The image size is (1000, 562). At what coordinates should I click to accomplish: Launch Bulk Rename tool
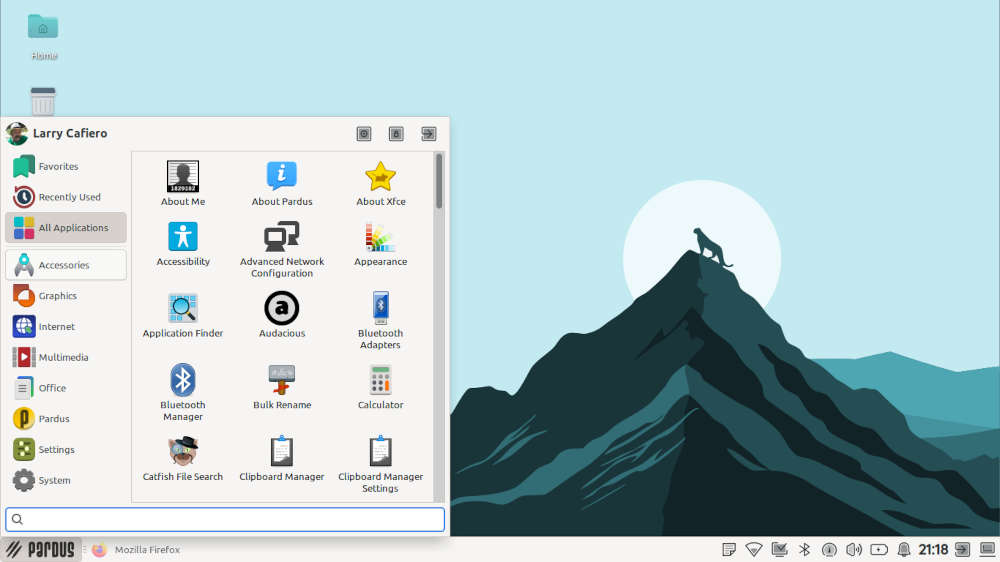click(x=282, y=386)
